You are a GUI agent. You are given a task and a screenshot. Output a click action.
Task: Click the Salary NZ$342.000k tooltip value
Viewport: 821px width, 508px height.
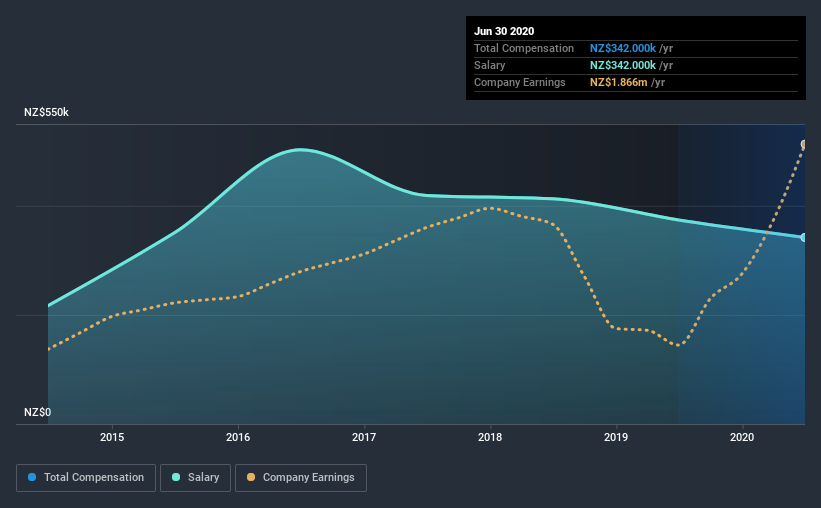(x=623, y=65)
